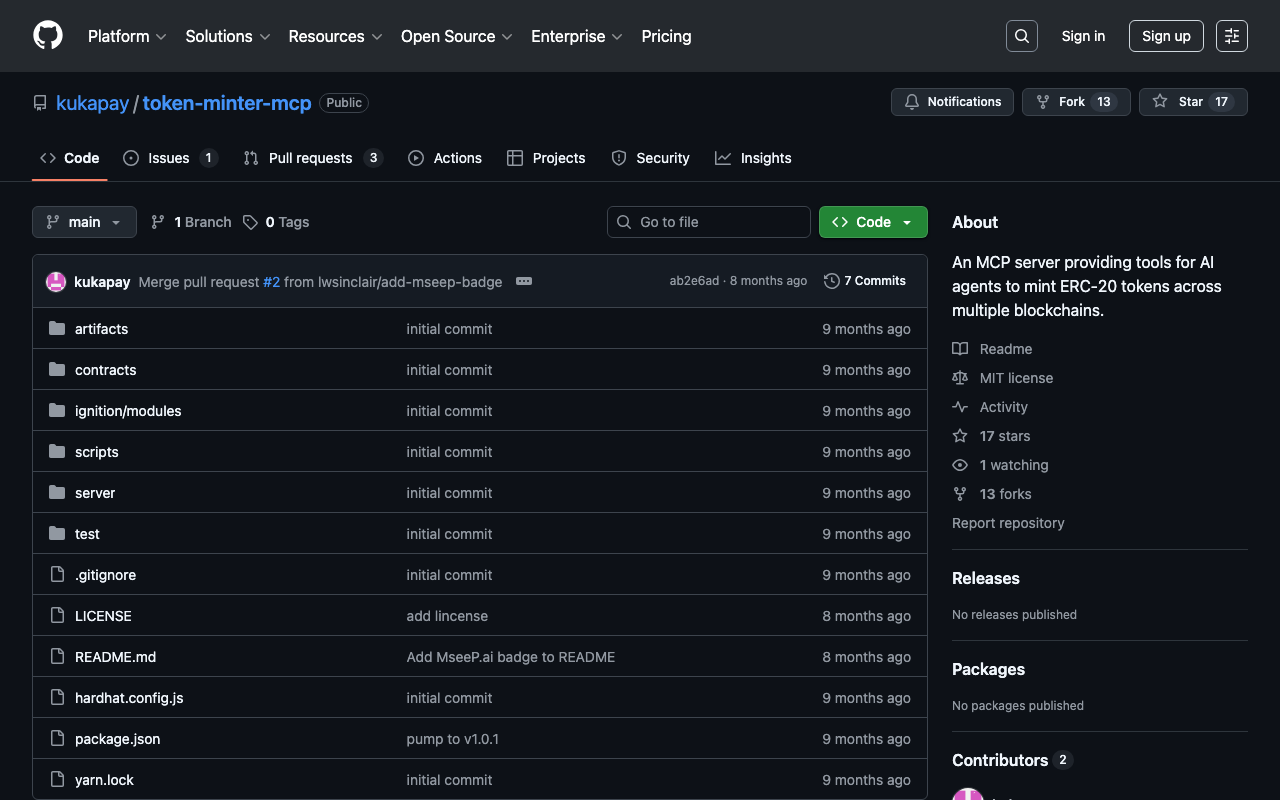Screen dimensions: 1280x800
Task: Expand the main branch dropdown
Action: 84,222
